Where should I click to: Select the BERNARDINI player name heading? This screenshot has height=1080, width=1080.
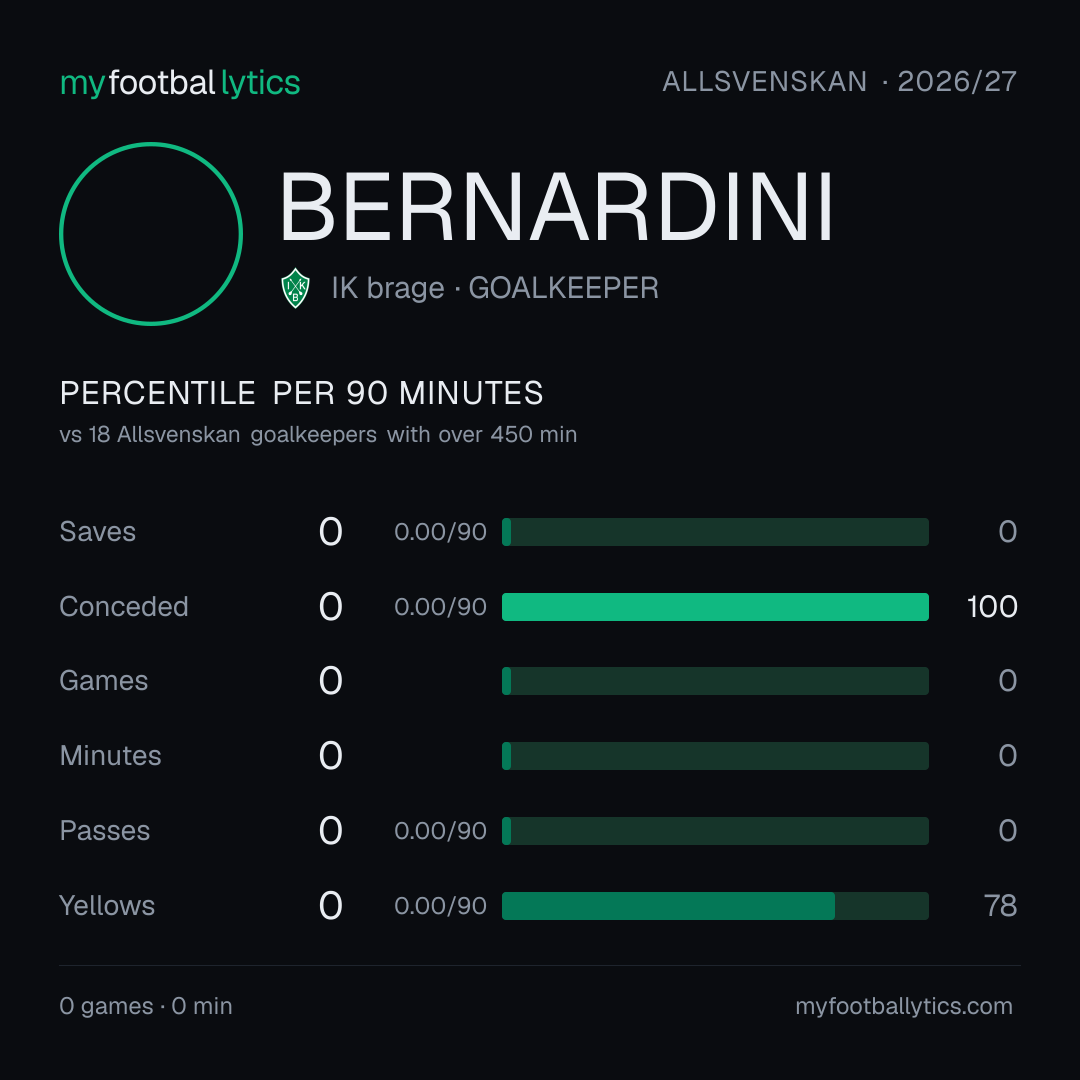point(557,207)
